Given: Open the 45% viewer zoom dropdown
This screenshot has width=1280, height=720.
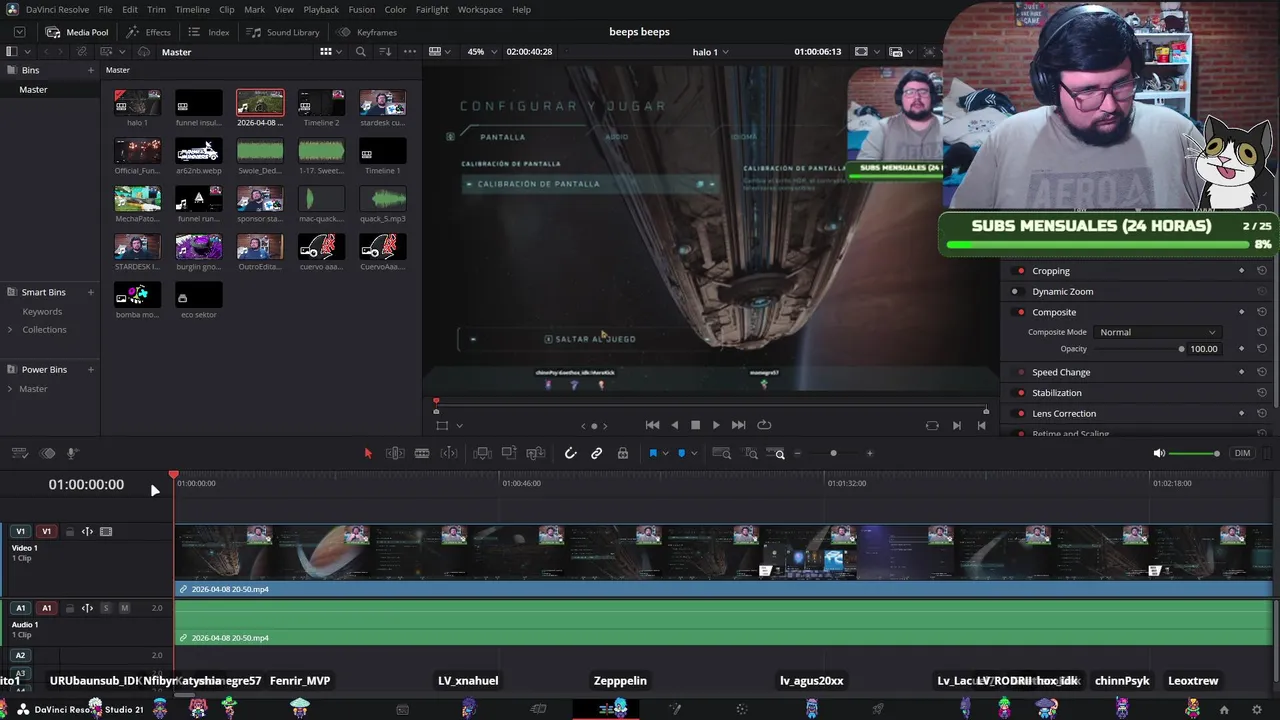Looking at the screenshot, I should pos(482,52).
